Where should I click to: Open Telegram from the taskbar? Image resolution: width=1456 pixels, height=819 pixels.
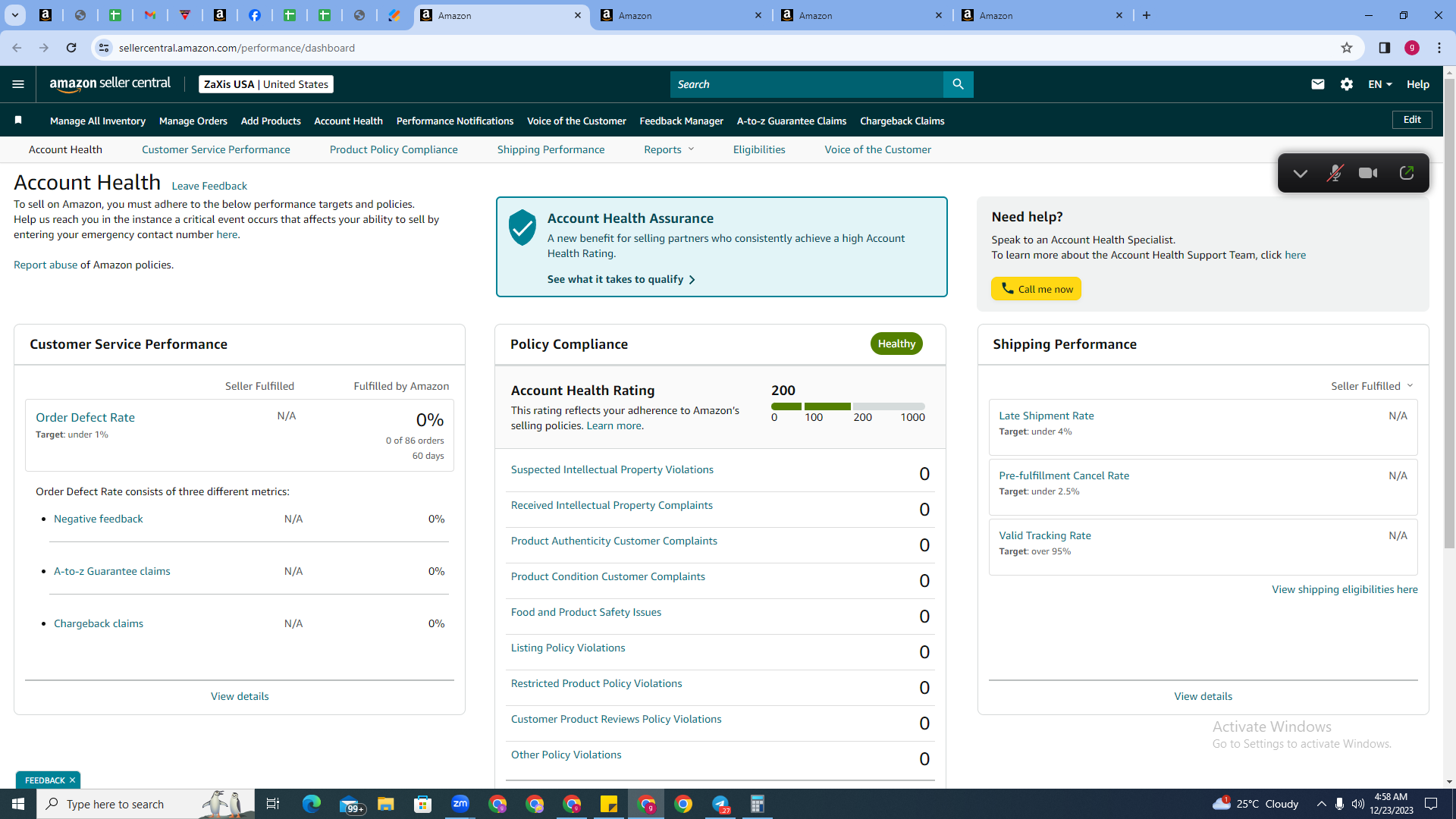[x=720, y=804]
